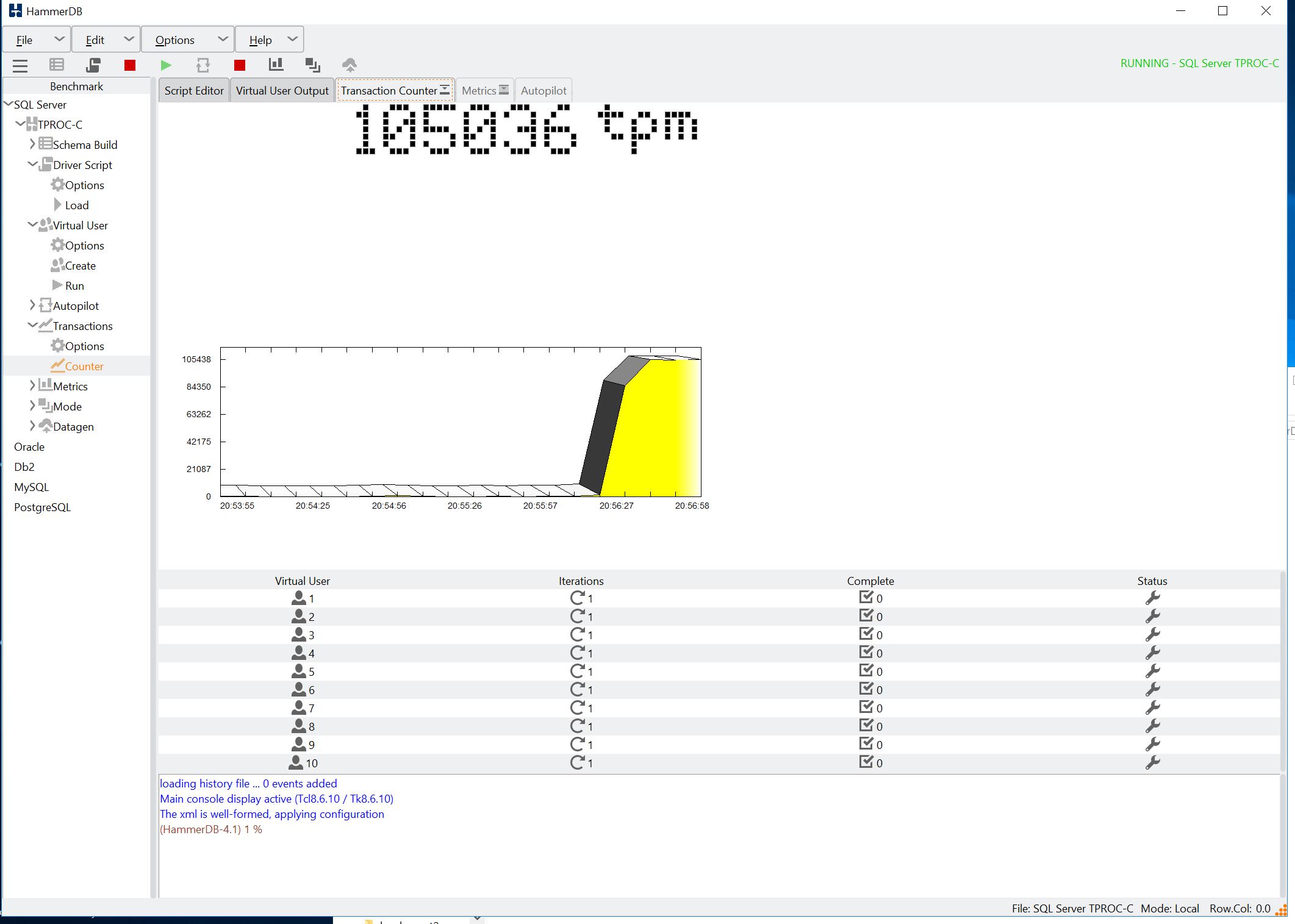Viewport: 1295px width, 924px height.
Task: Click the Virtual User column header
Action: pyautogui.click(x=302, y=581)
